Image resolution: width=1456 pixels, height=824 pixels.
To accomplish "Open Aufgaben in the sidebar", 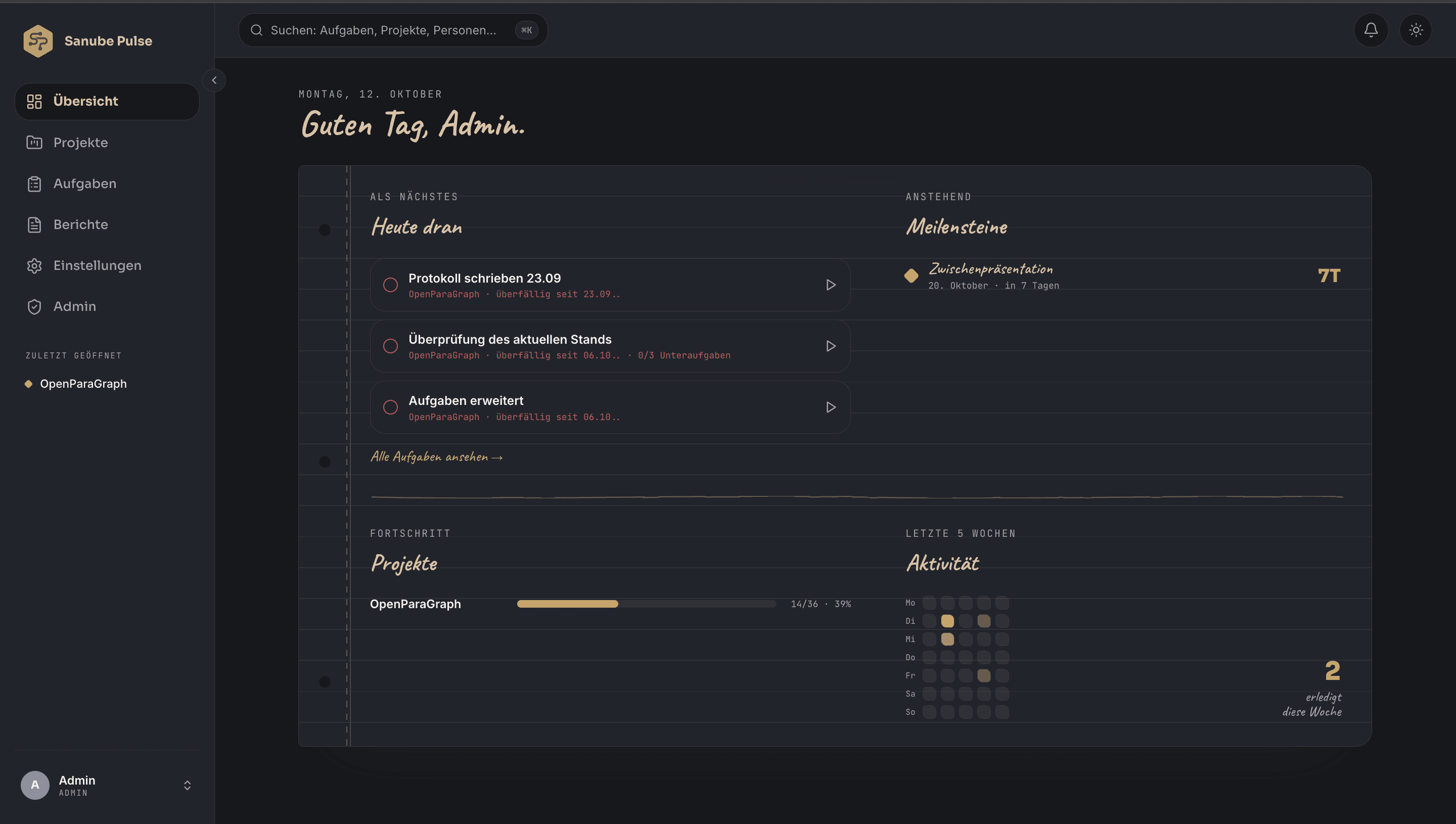I will [x=107, y=184].
